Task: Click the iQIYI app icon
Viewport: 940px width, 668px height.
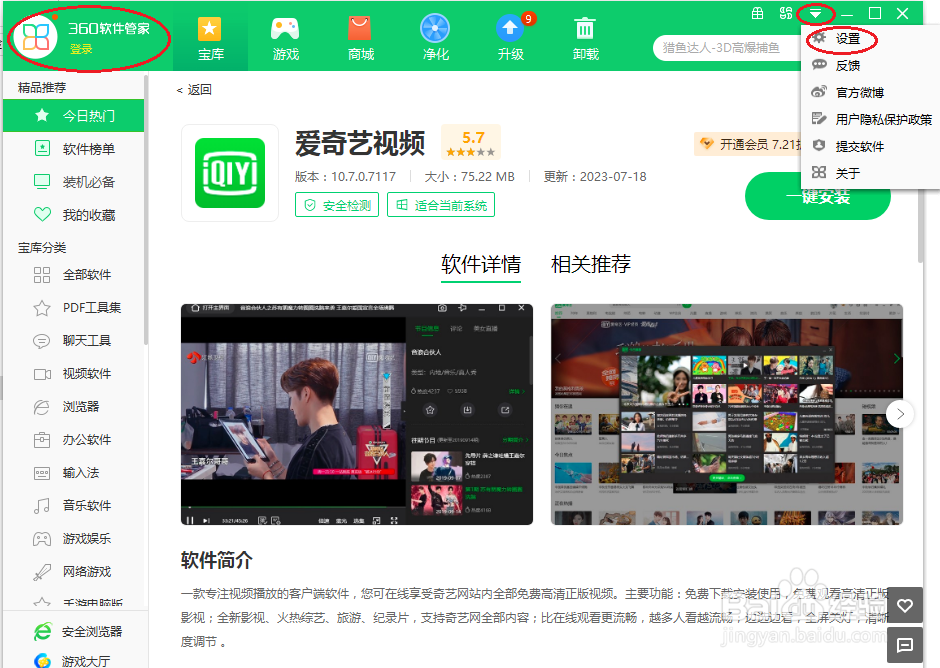Action: click(x=230, y=173)
